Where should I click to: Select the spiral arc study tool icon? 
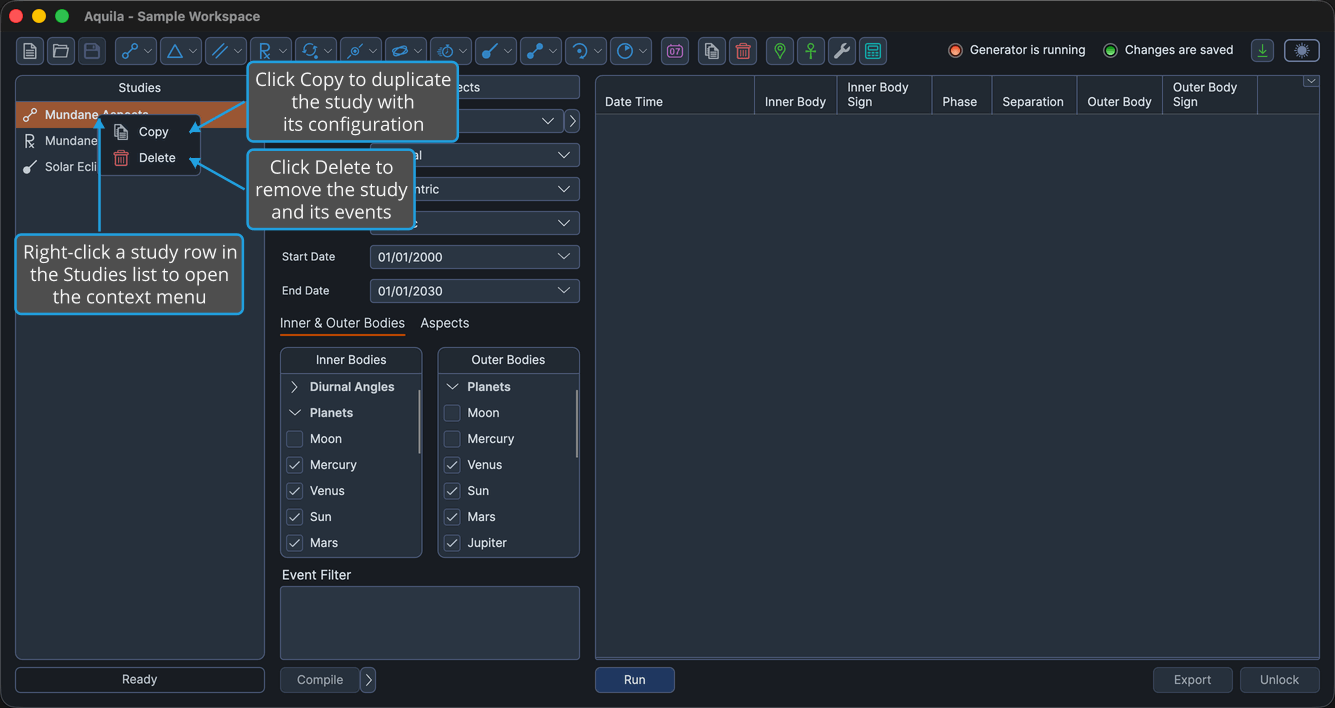pos(579,51)
